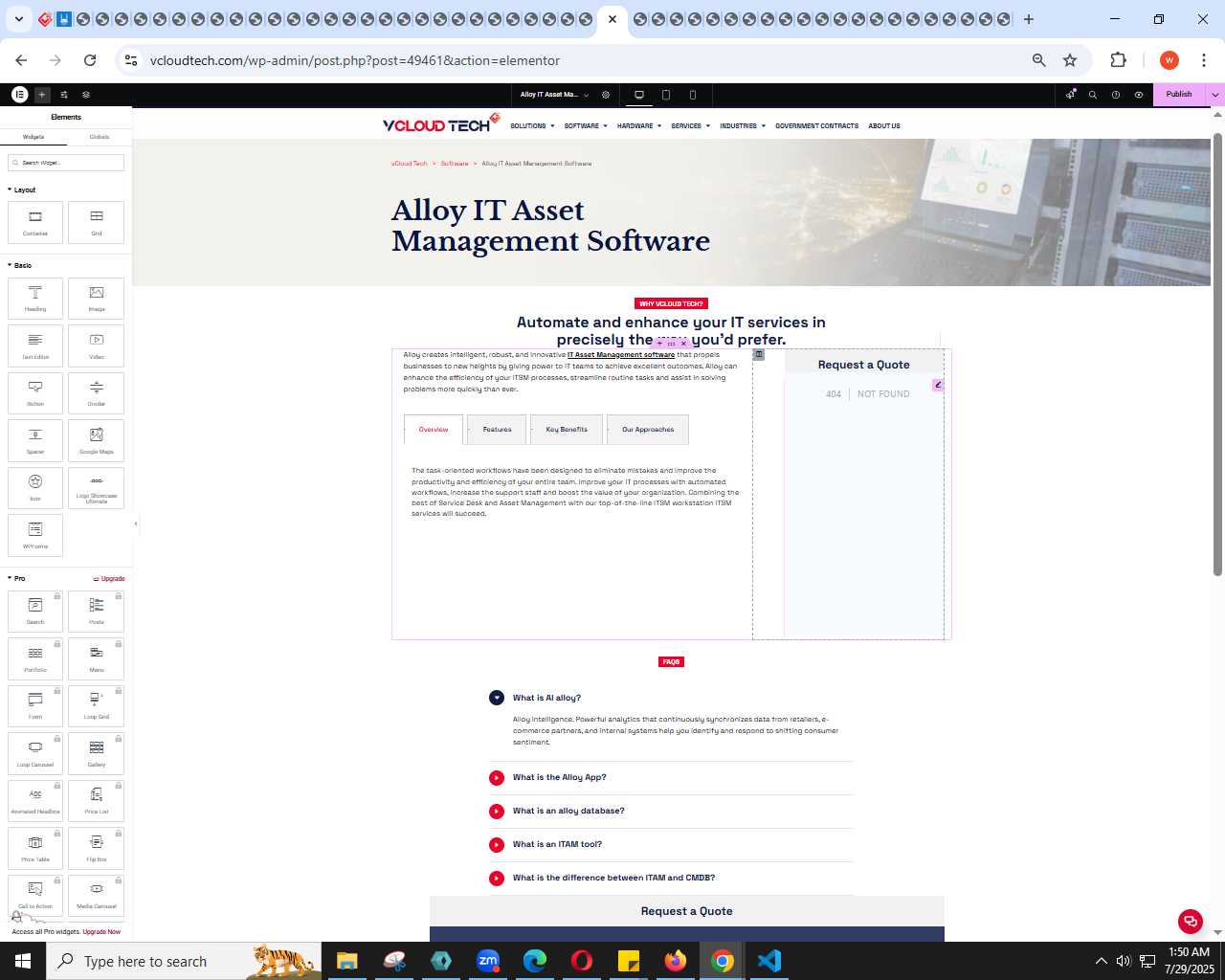Click Government Contracts menu item
The height and width of the screenshot is (980, 1225).
tap(816, 125)
